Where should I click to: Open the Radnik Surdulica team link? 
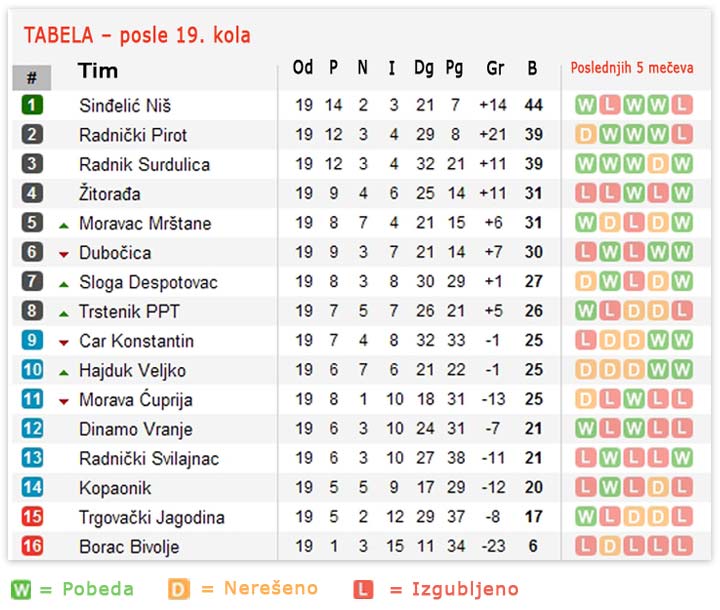(x=144, y=164)
